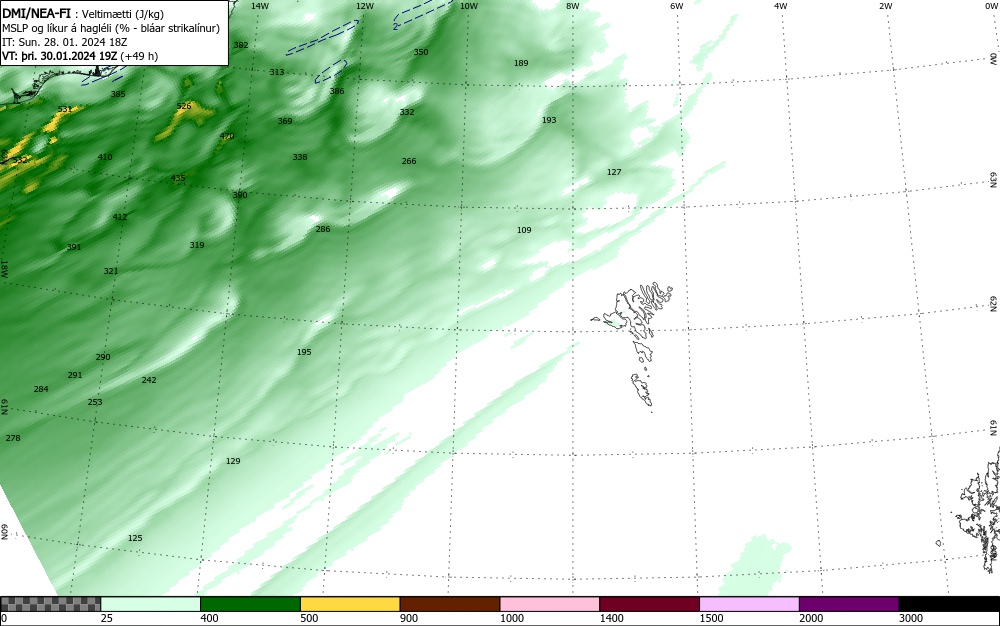Click the checkered 0–25 legend swatch
Viewport: 1000px width, 626px height.
click(50, 604)
